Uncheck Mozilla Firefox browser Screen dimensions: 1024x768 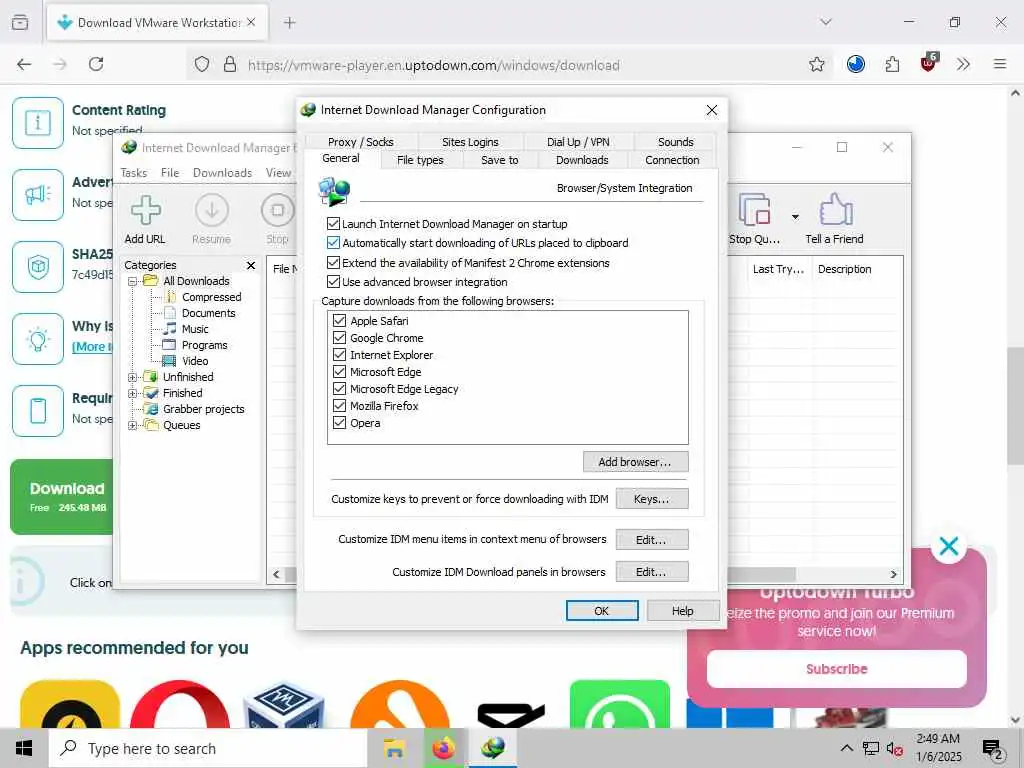point(339,406)
